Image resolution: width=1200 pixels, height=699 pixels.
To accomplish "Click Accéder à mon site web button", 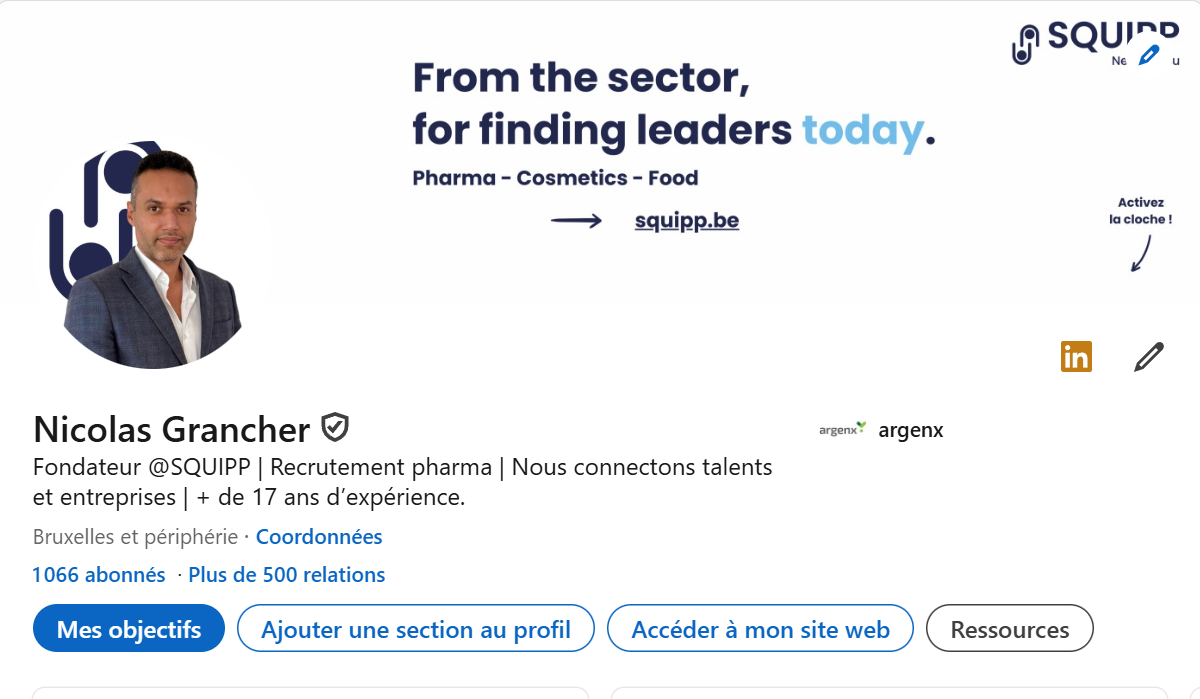I will pyautogui.click(x=761, y=628).
